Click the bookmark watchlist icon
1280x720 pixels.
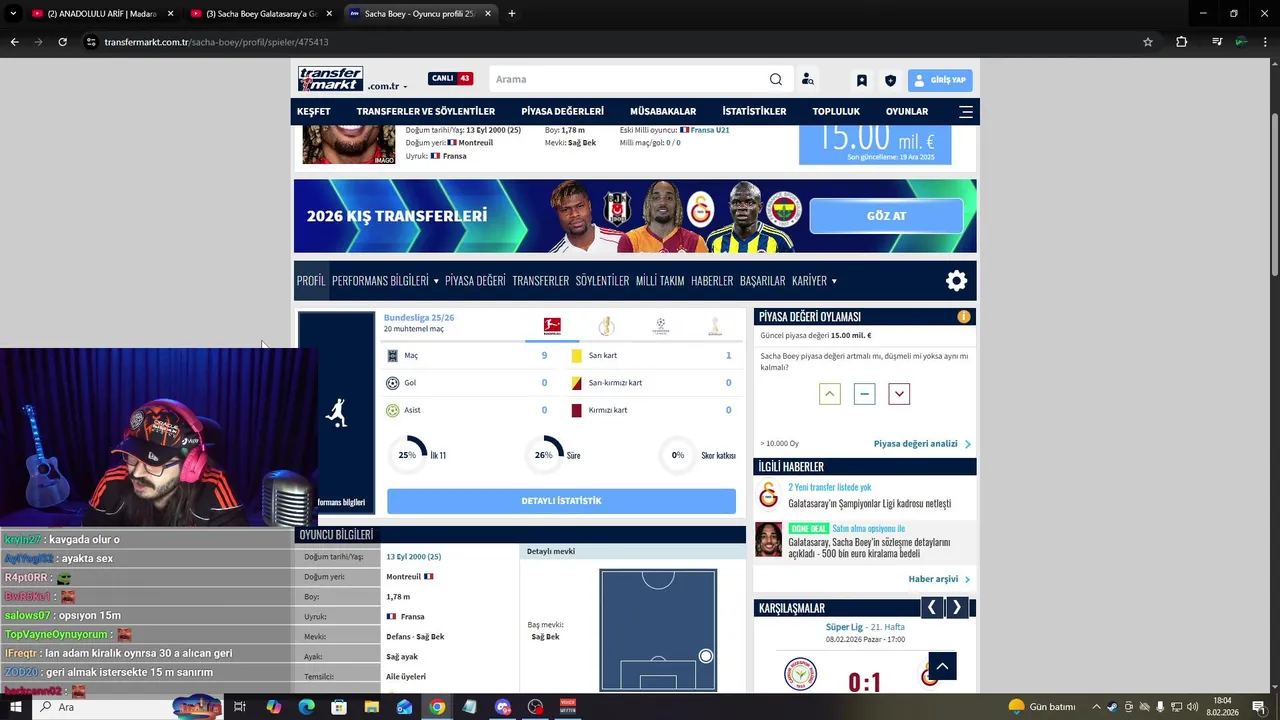pyautogui.click(x=862, y=80)
